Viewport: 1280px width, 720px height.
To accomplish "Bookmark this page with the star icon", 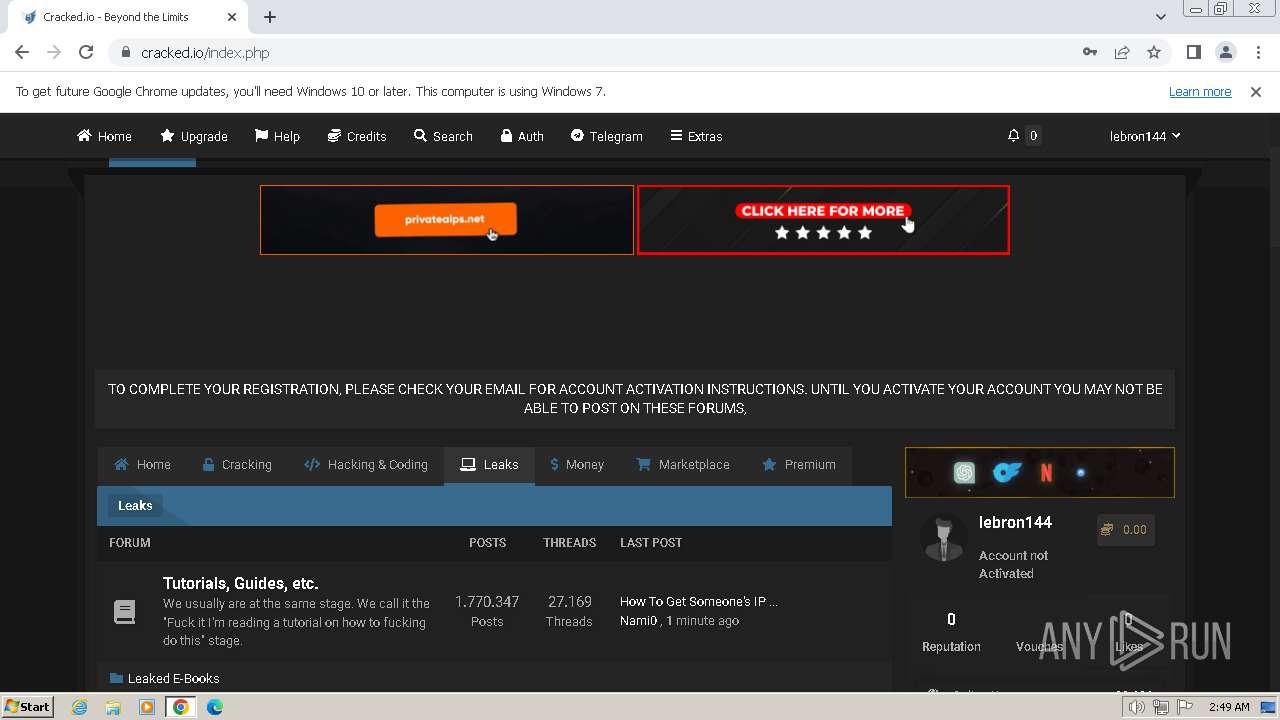I will click(x=1154, y=52).
